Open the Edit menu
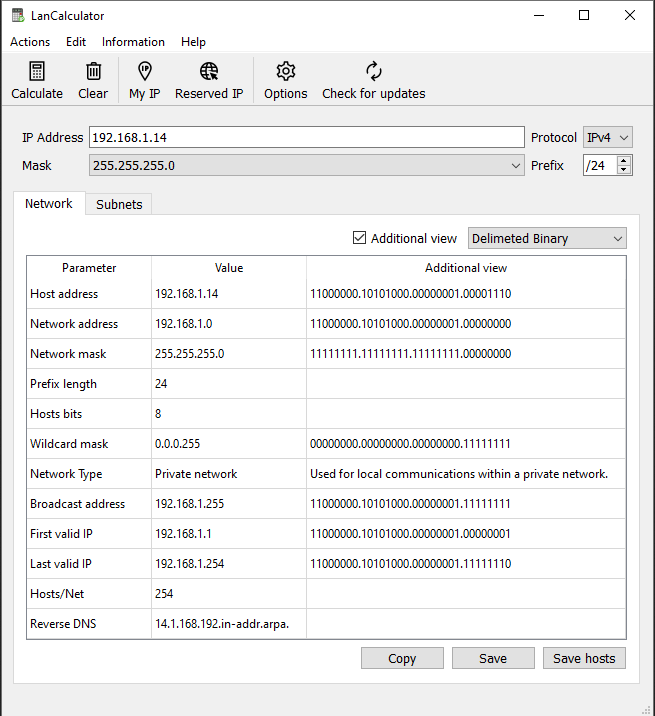This screenshot has width=655, height=716. pos(76,42)
